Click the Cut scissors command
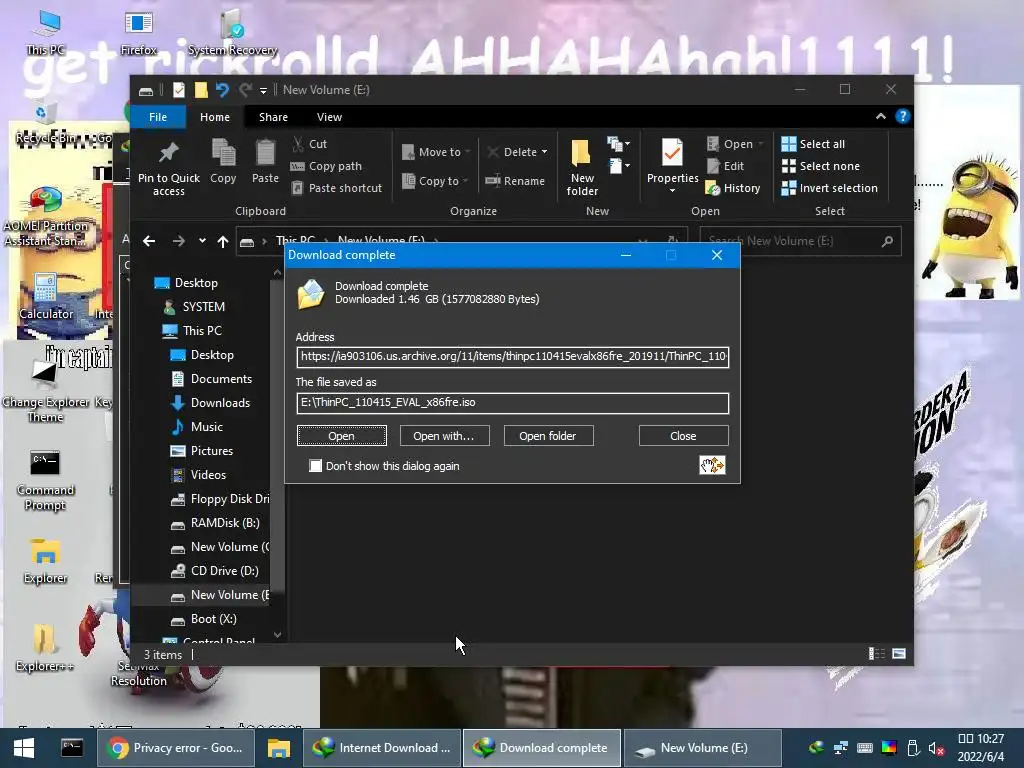This screenshot has width=1024, height=768. point(310,144)
